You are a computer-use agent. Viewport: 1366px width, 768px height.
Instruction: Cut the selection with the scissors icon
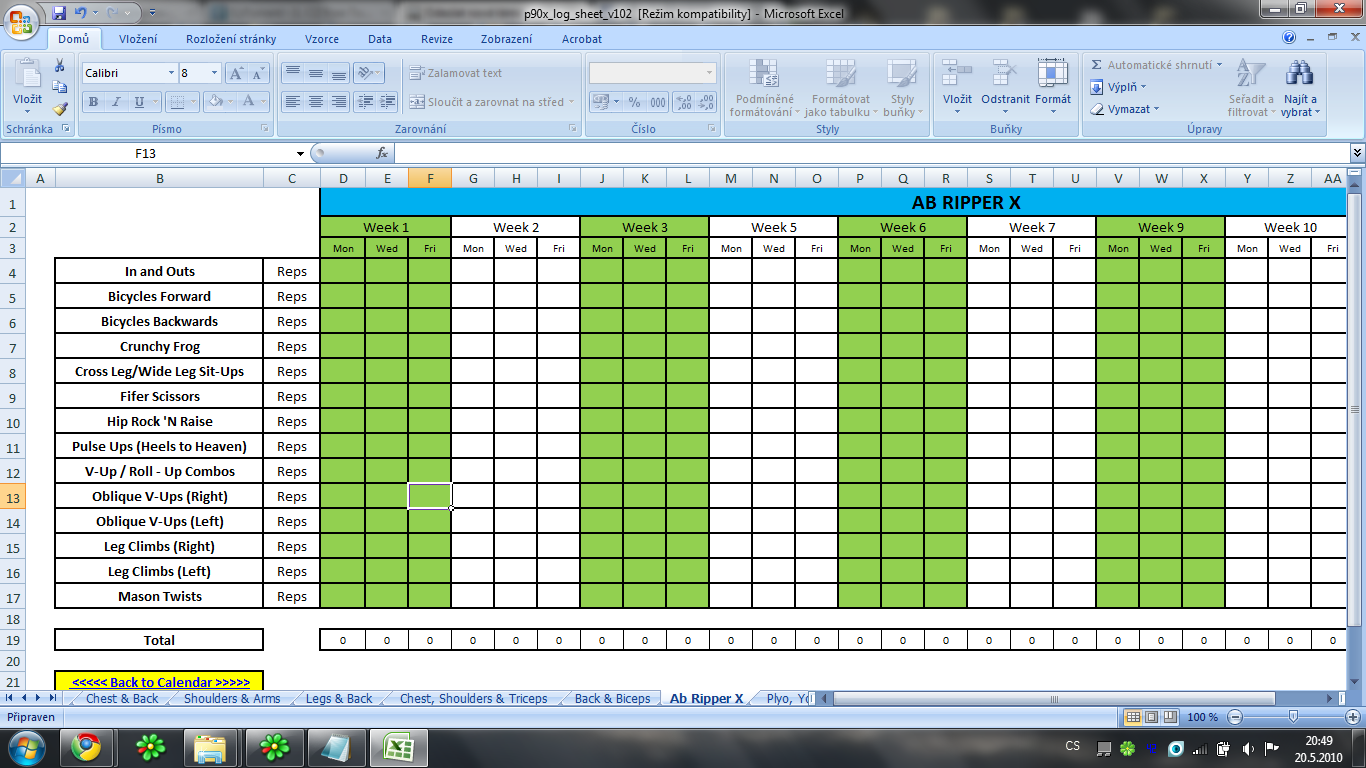coord(59,66)
